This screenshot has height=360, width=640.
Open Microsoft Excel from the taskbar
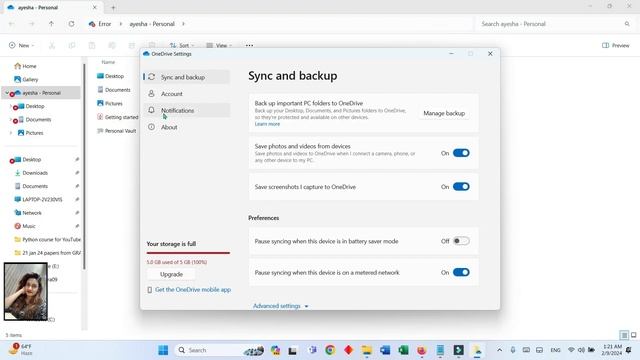tap(403, 350)
